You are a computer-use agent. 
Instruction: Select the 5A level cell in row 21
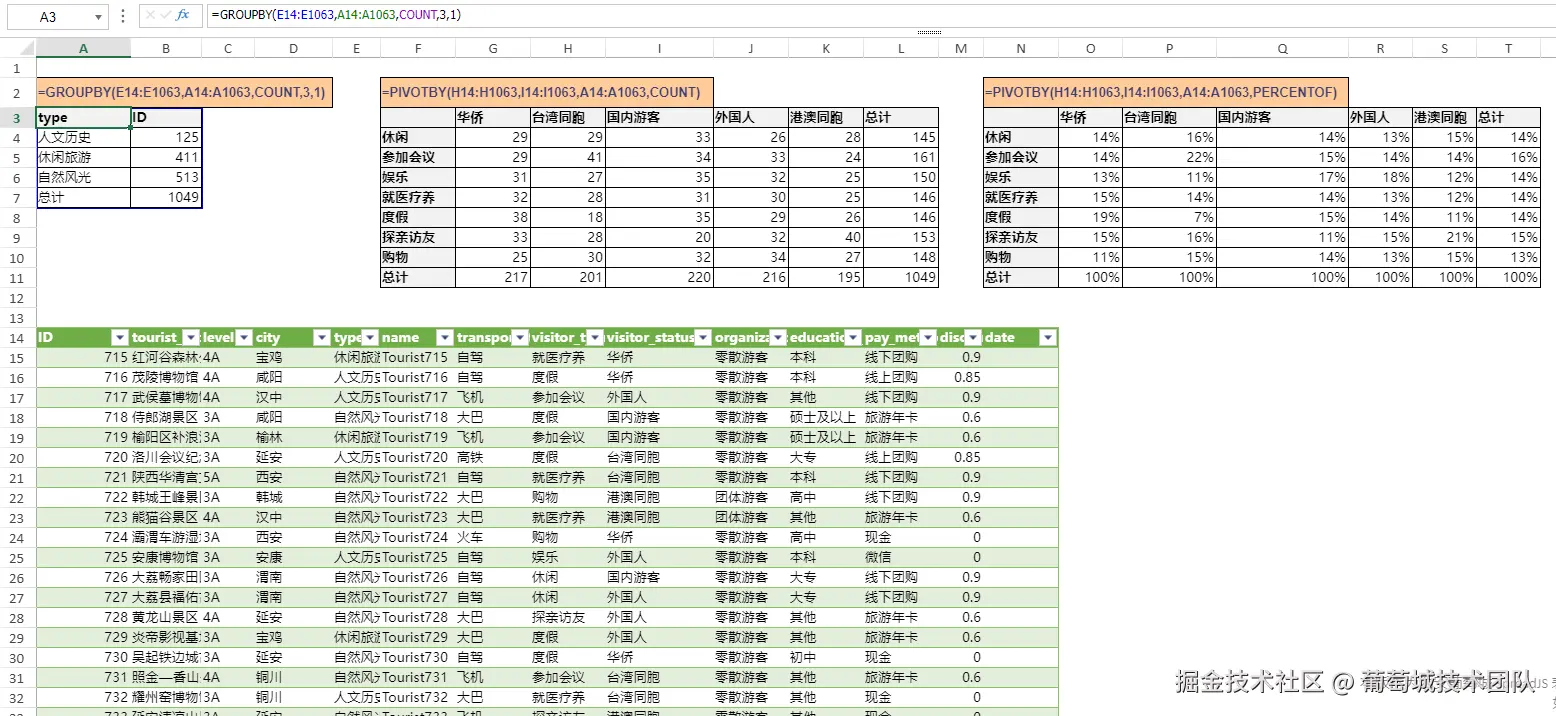point(227,478)
